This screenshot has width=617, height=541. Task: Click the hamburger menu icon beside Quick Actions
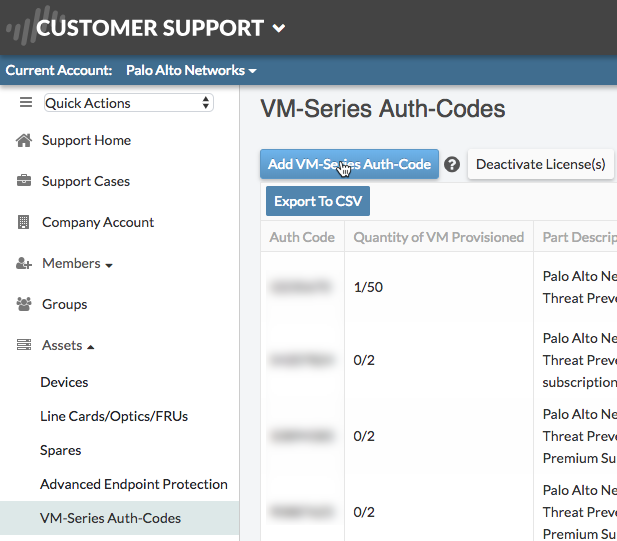click(26, 103)
